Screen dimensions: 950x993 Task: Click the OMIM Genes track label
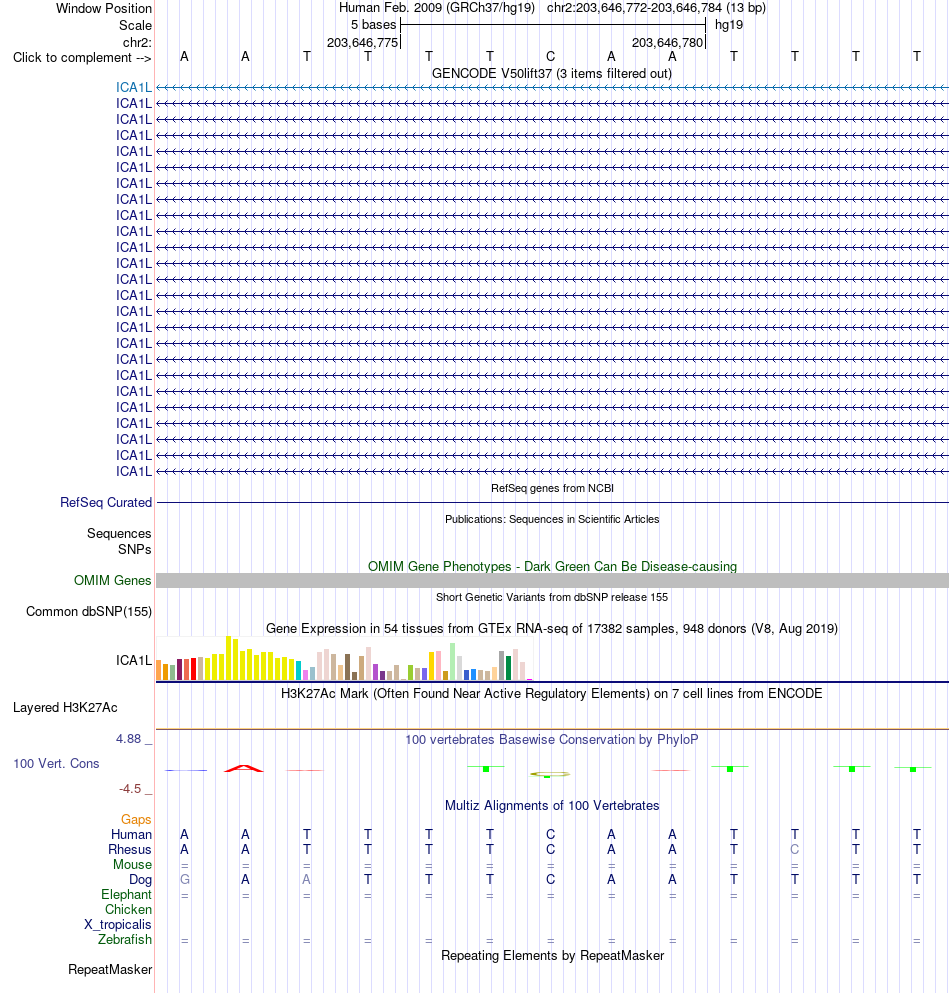pos(113,580)
